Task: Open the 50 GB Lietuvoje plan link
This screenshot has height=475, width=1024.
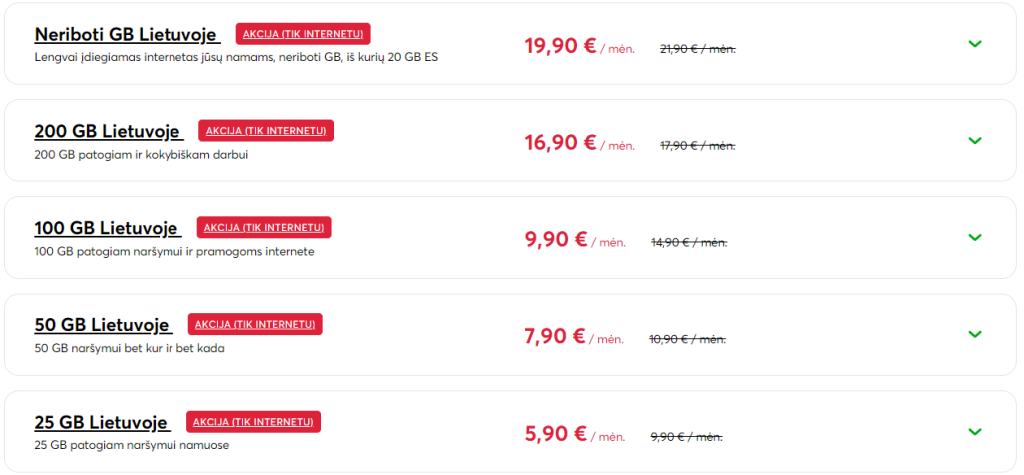Action: click(103, 325)
